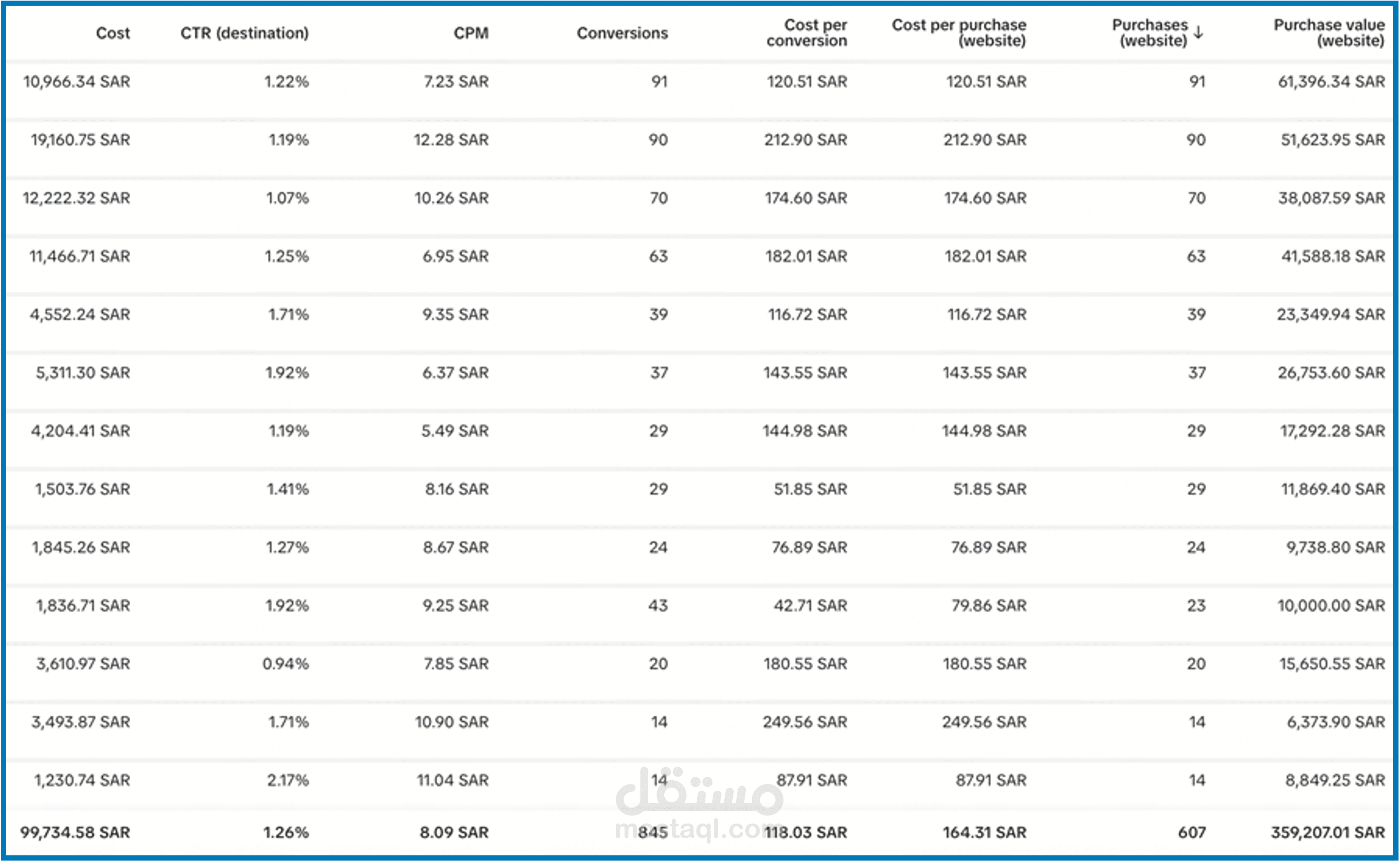Viewport: 1400px width, 861px height.
Task: Click the CTR (destination) column header
Action: pyautogui.click(x=244, y=33)
